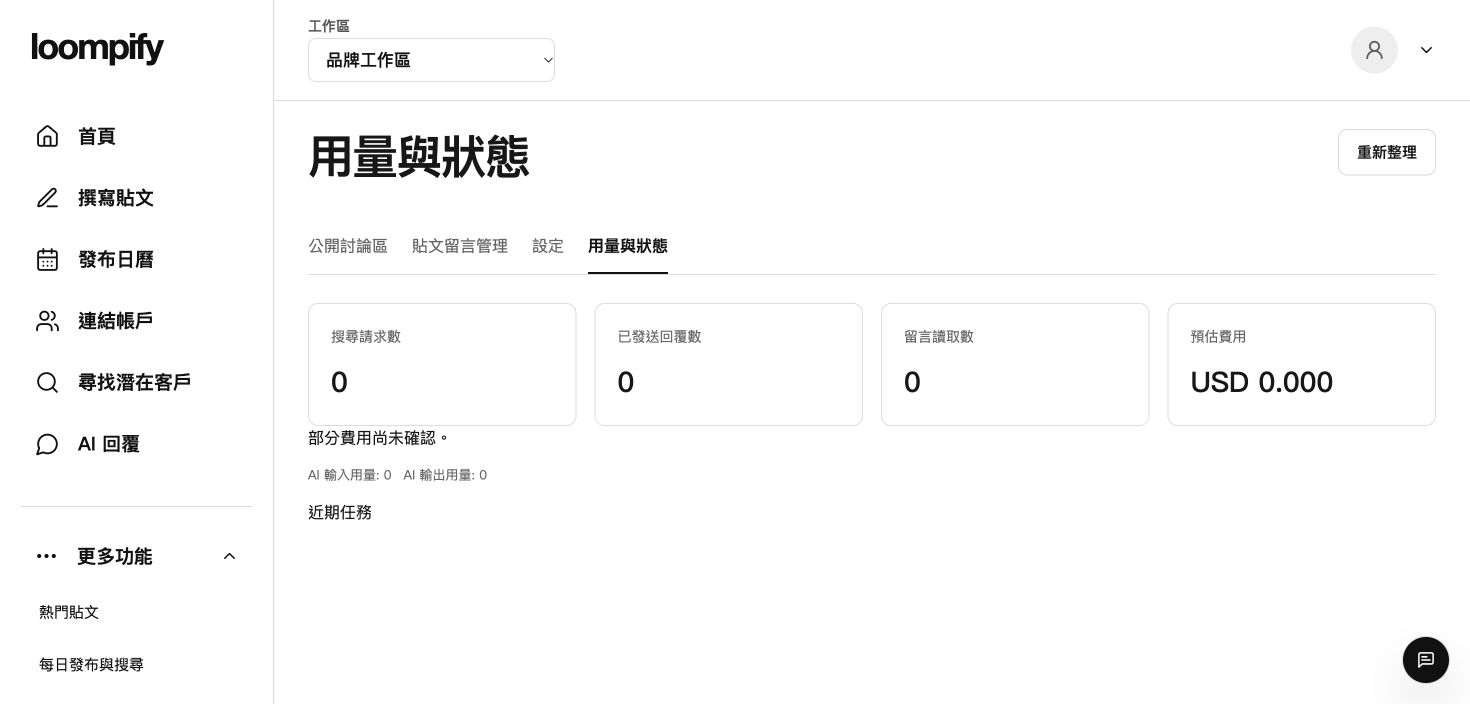Click the 重新整理 refresh button
The height and width of the screenshot is (704, 1470).
click(1386, 152)
